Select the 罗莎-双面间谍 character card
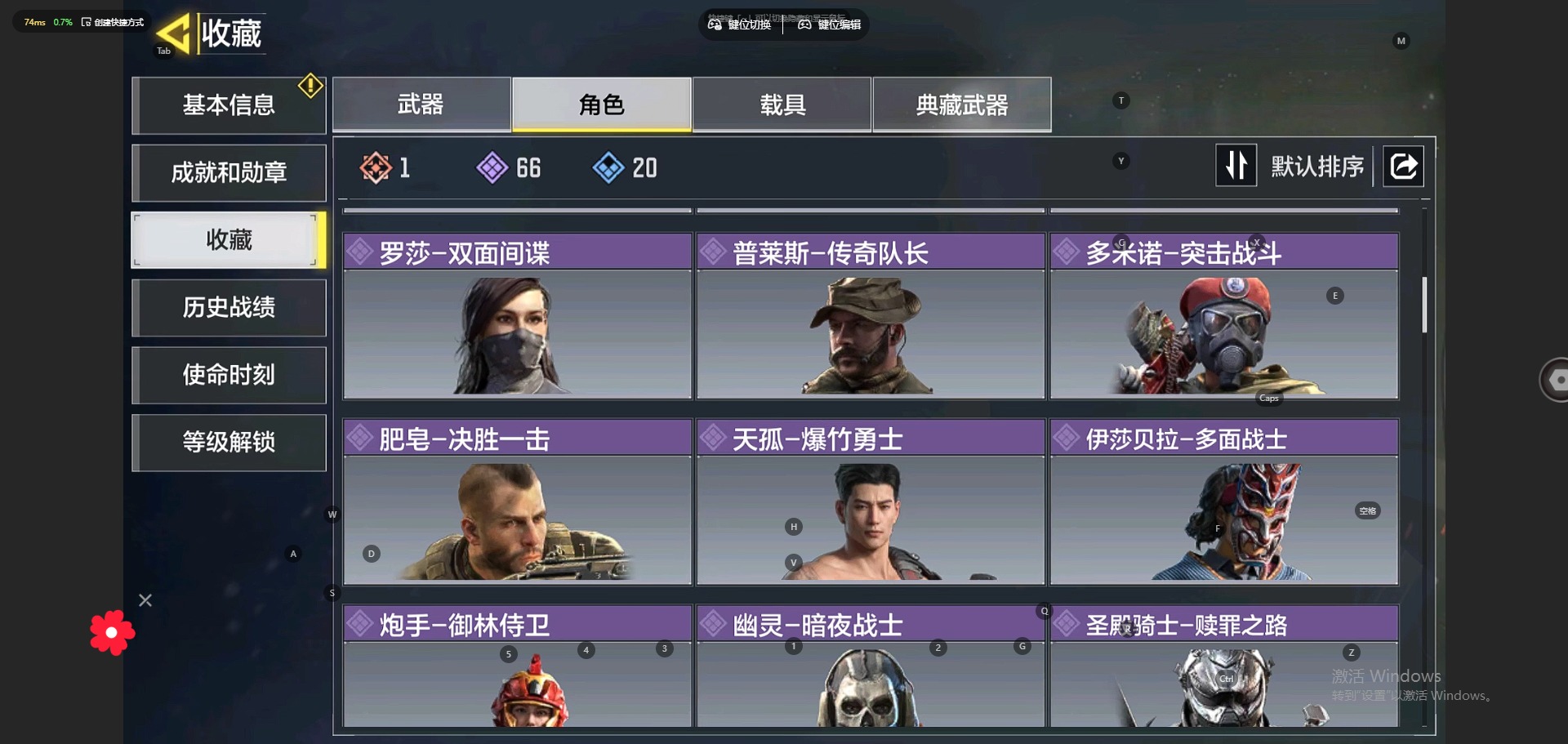Screen dimensions: 1568x744 517,316
